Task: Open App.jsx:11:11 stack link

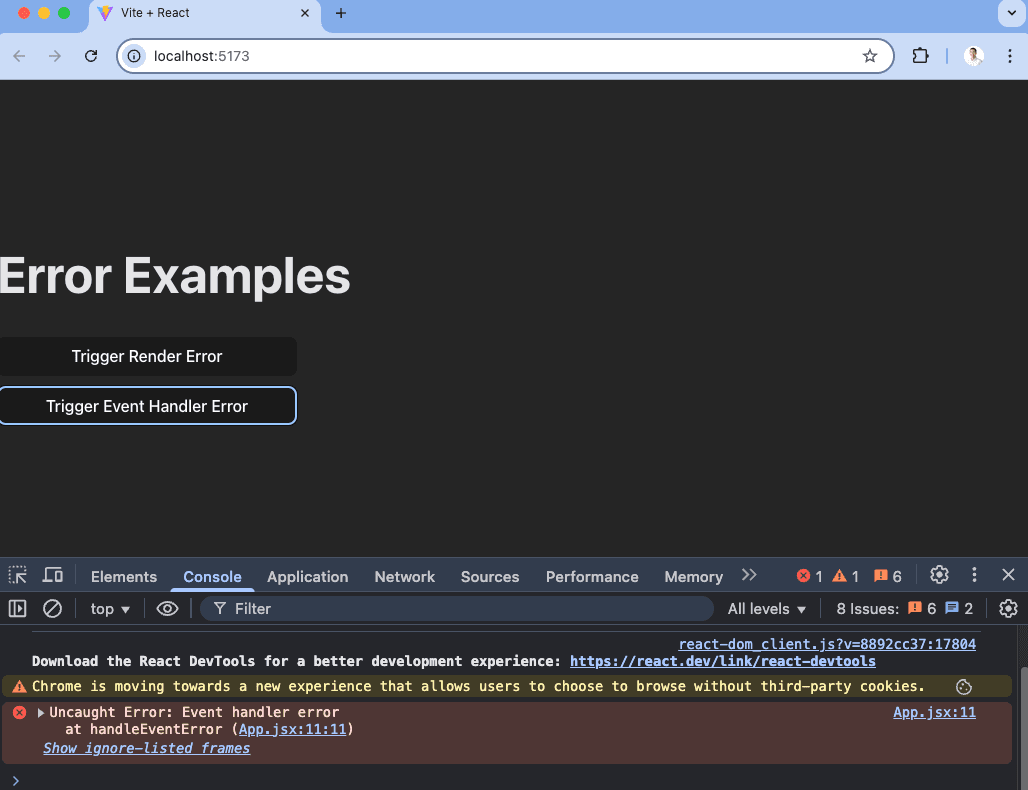Action: [x=292, y=729]
